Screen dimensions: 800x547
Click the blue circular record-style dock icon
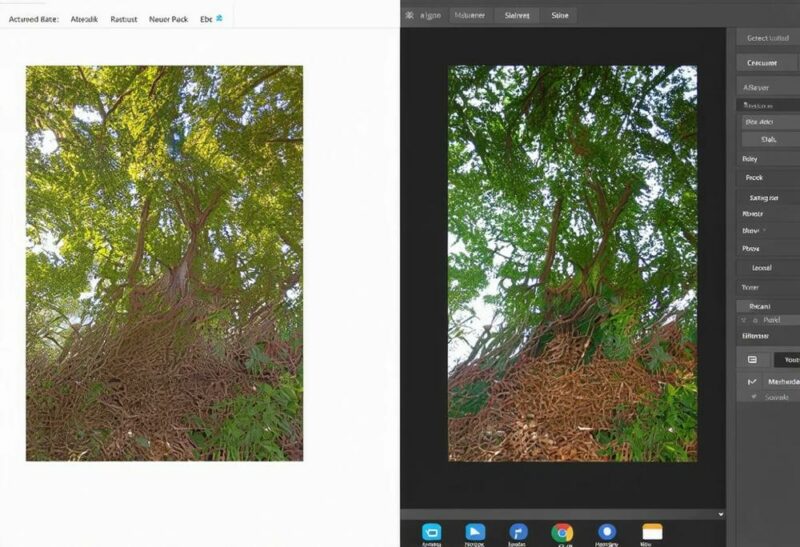tap(606, 532)
